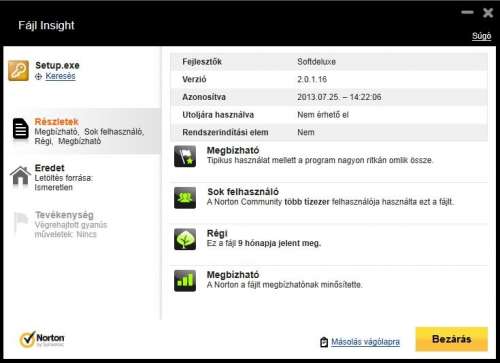
Task: Select the Azonosítva date 2013.07.25. – 14:22:06
Action: [x=339, y=97]
